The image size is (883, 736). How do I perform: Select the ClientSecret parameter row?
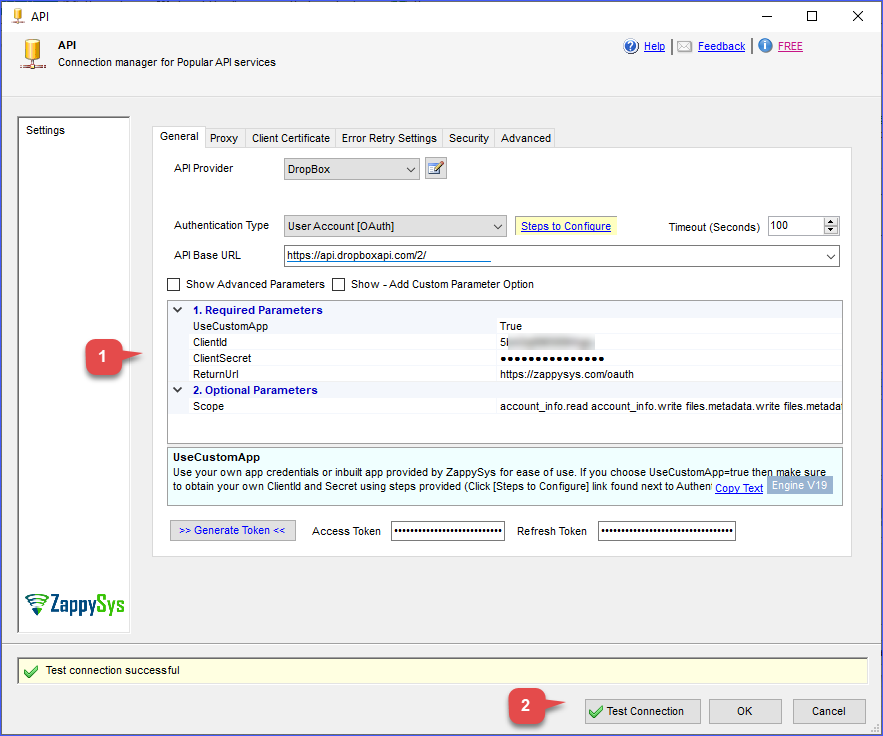tap(505, 358)
